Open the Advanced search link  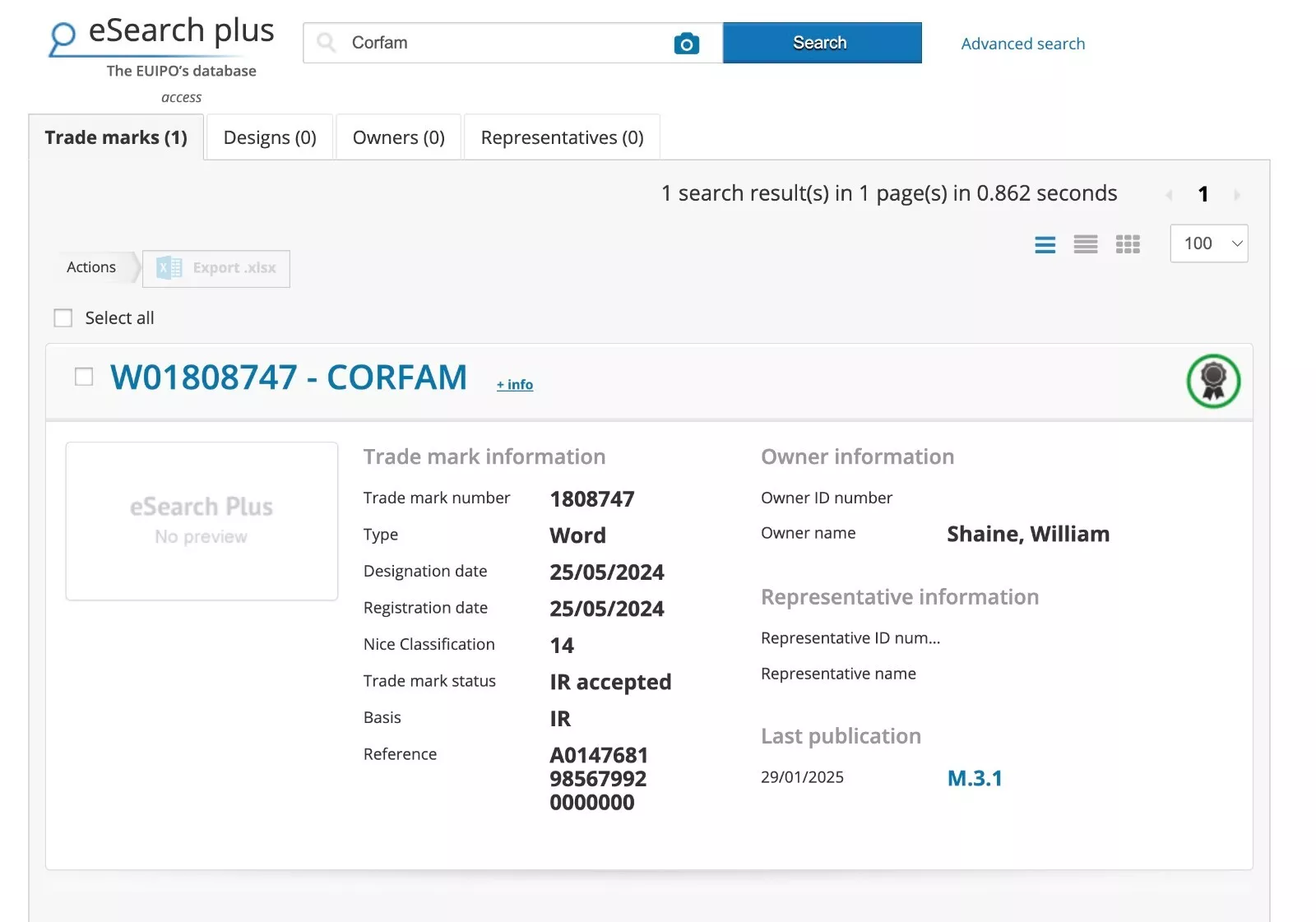tap(1022, 44)
